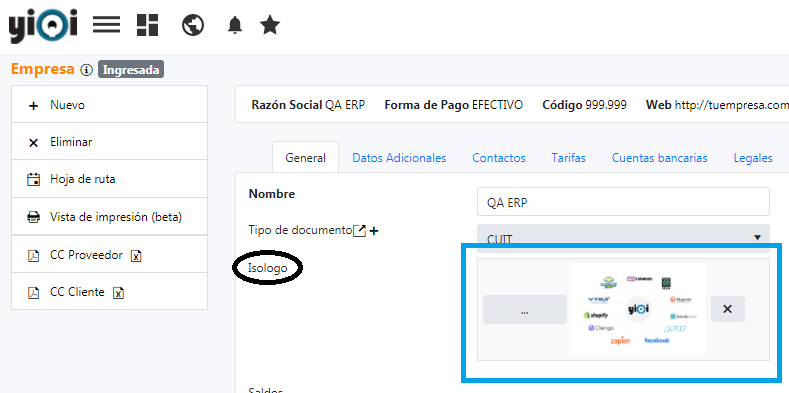Click the yiqi logo
The height and width of the screenshot is (393, 789).
pos(43,25)
